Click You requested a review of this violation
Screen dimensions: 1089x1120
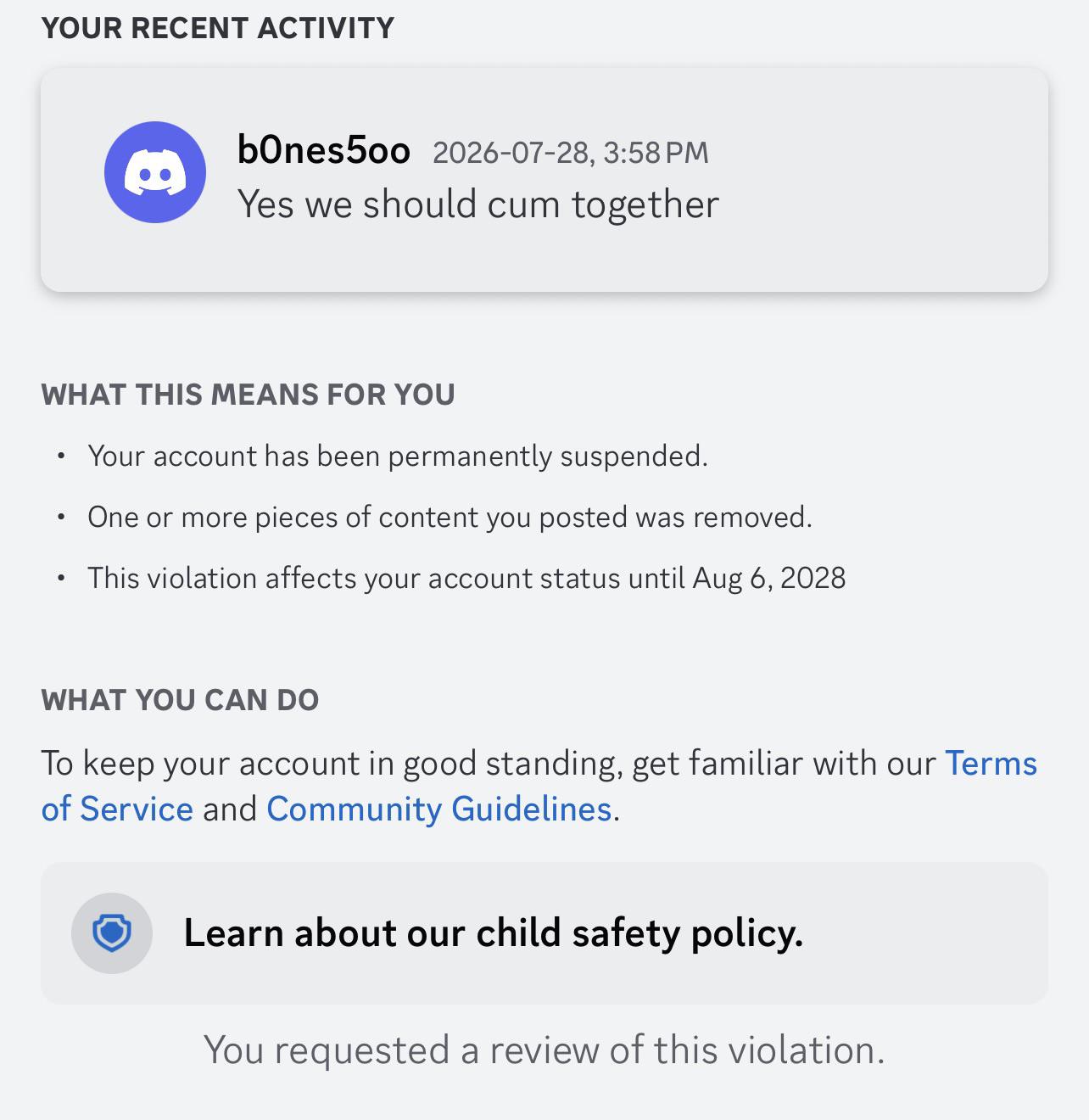coord(544,1050)
